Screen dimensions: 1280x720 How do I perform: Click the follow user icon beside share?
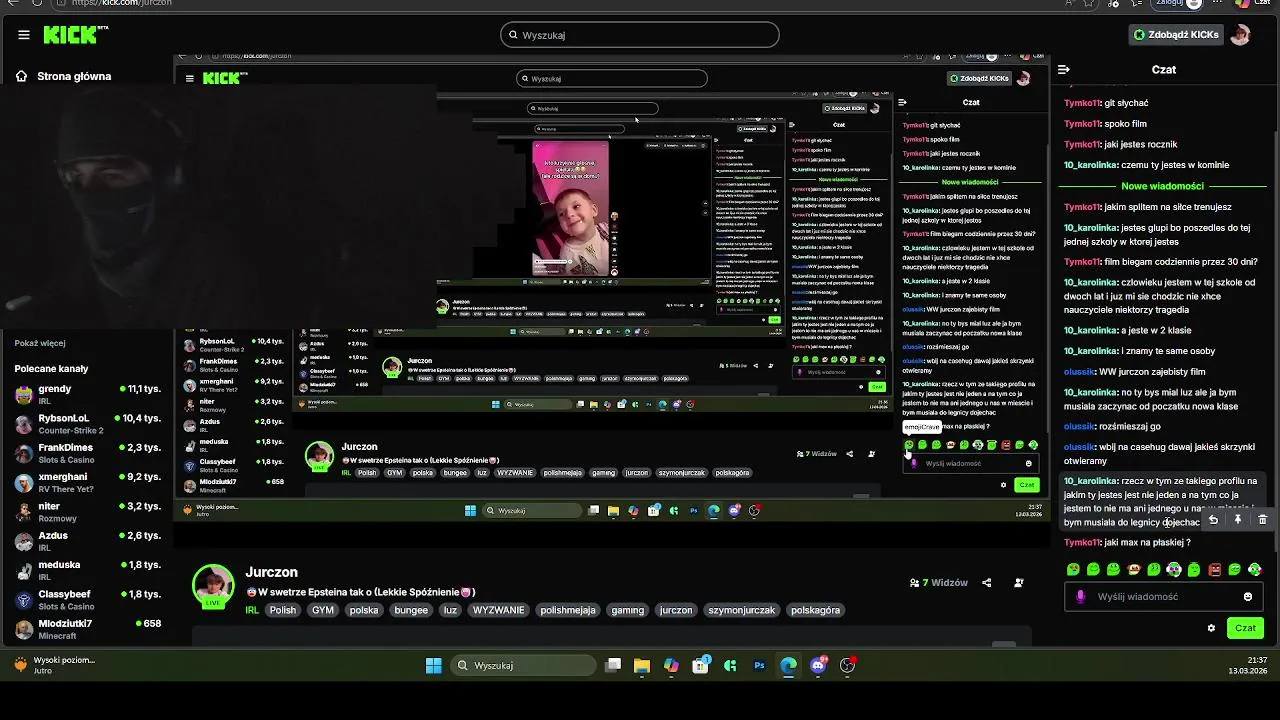point(1019,583)
